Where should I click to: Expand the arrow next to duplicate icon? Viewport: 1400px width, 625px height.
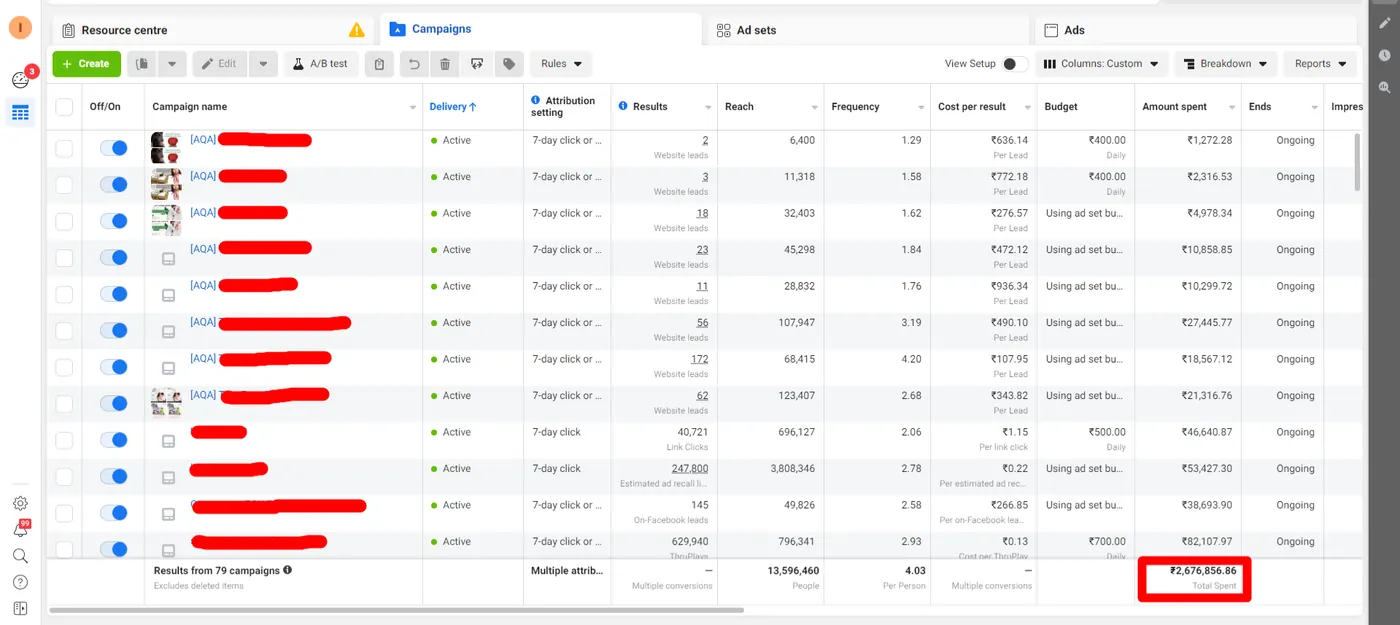pyautogui.click(x=171, y=64)
